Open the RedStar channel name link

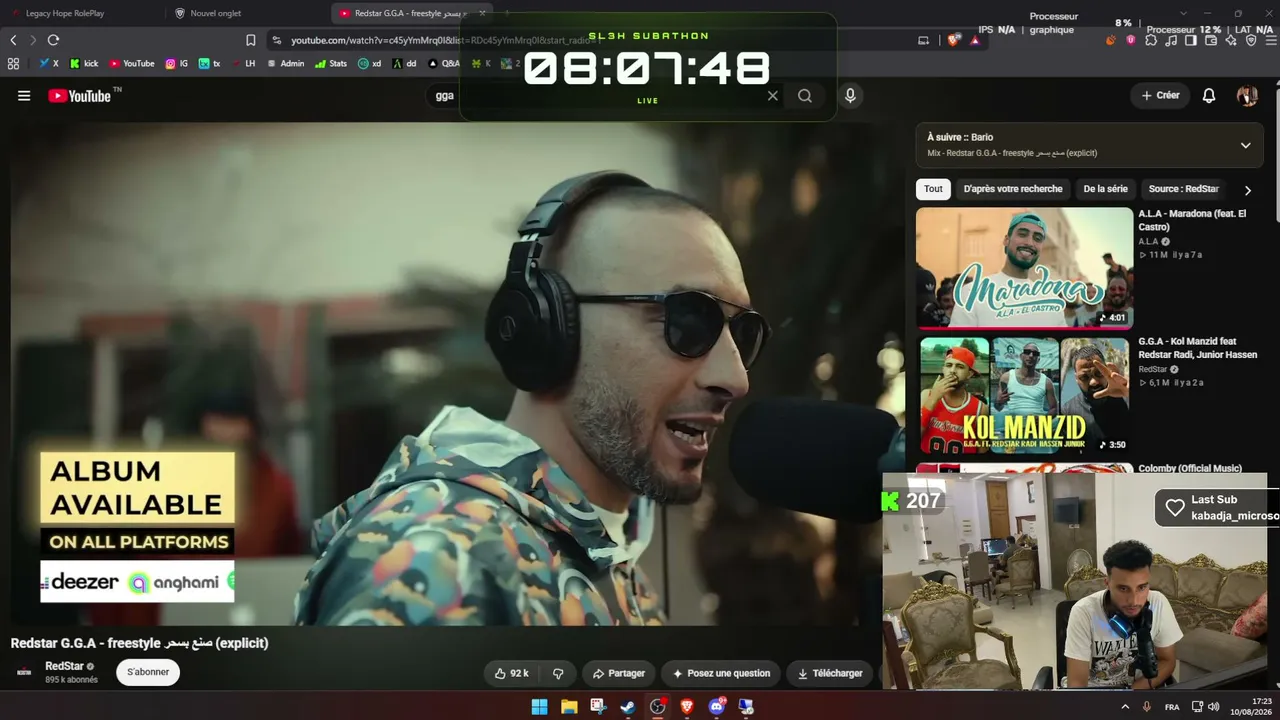point(64,666)
